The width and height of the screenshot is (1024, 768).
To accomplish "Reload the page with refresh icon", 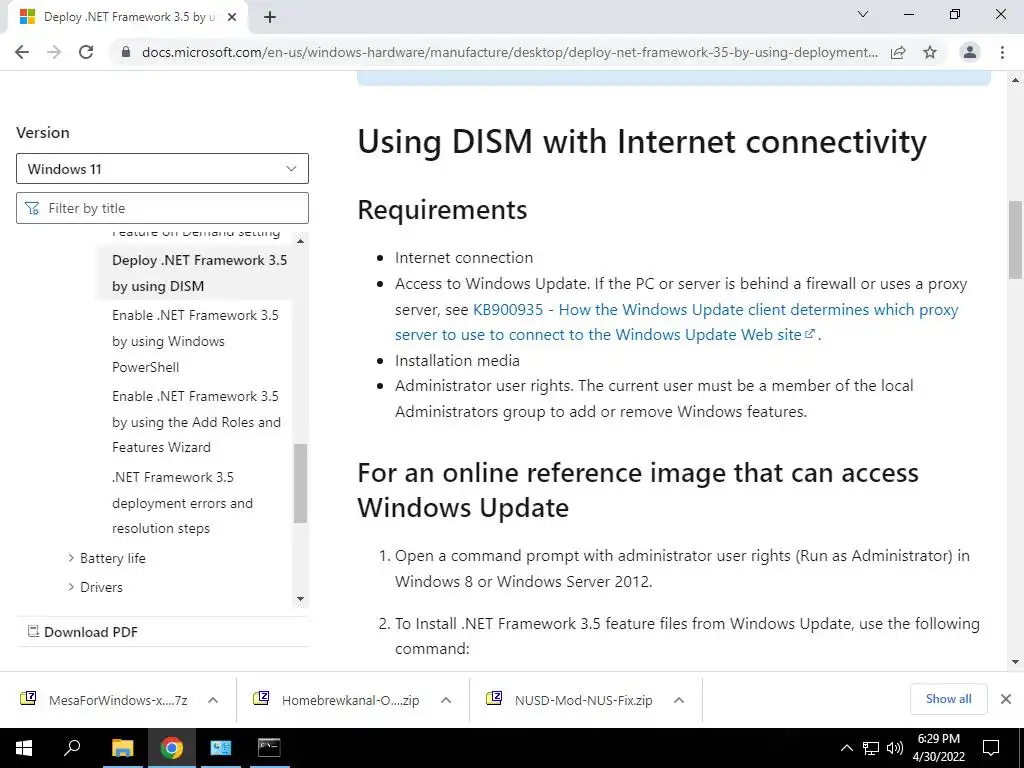I will pos(86,52).
